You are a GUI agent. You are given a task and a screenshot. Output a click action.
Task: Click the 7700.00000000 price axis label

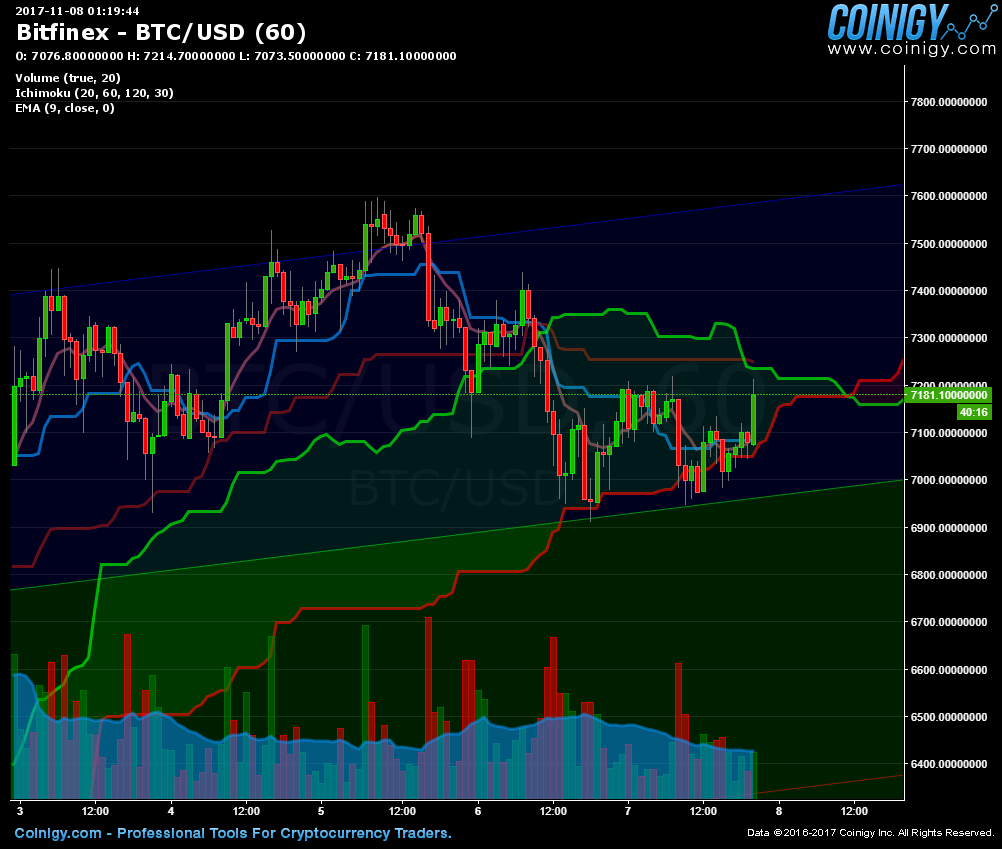(949, 149)
